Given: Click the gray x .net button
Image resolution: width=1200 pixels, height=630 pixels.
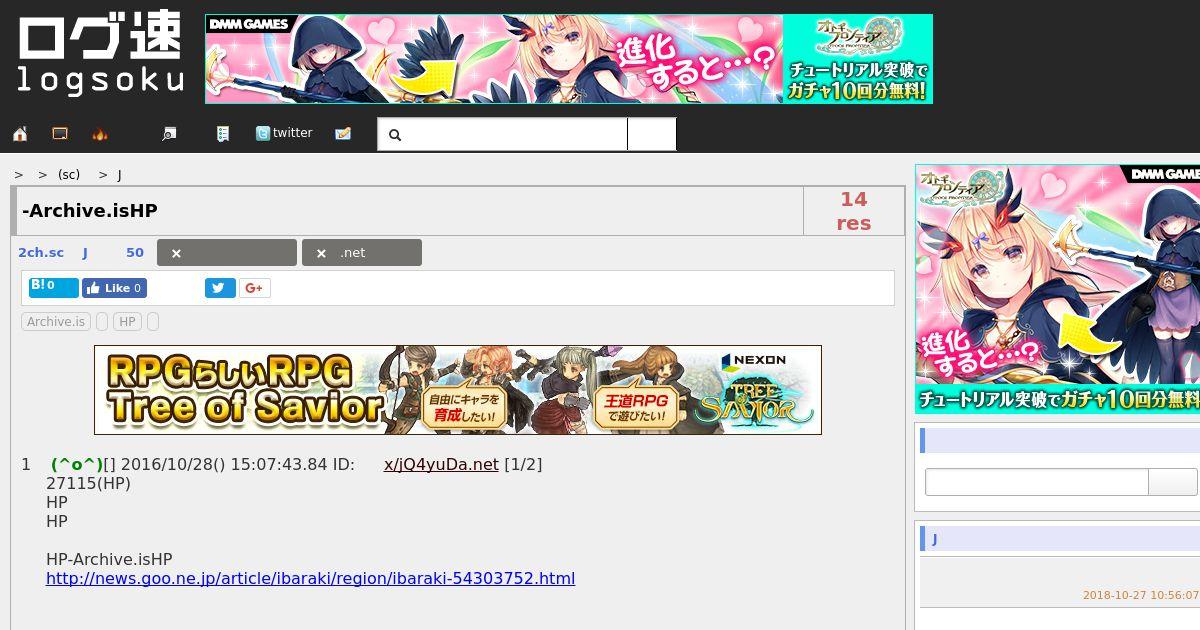Looking at the screenshot, I should pyautogui.click(x=362, y=253).
